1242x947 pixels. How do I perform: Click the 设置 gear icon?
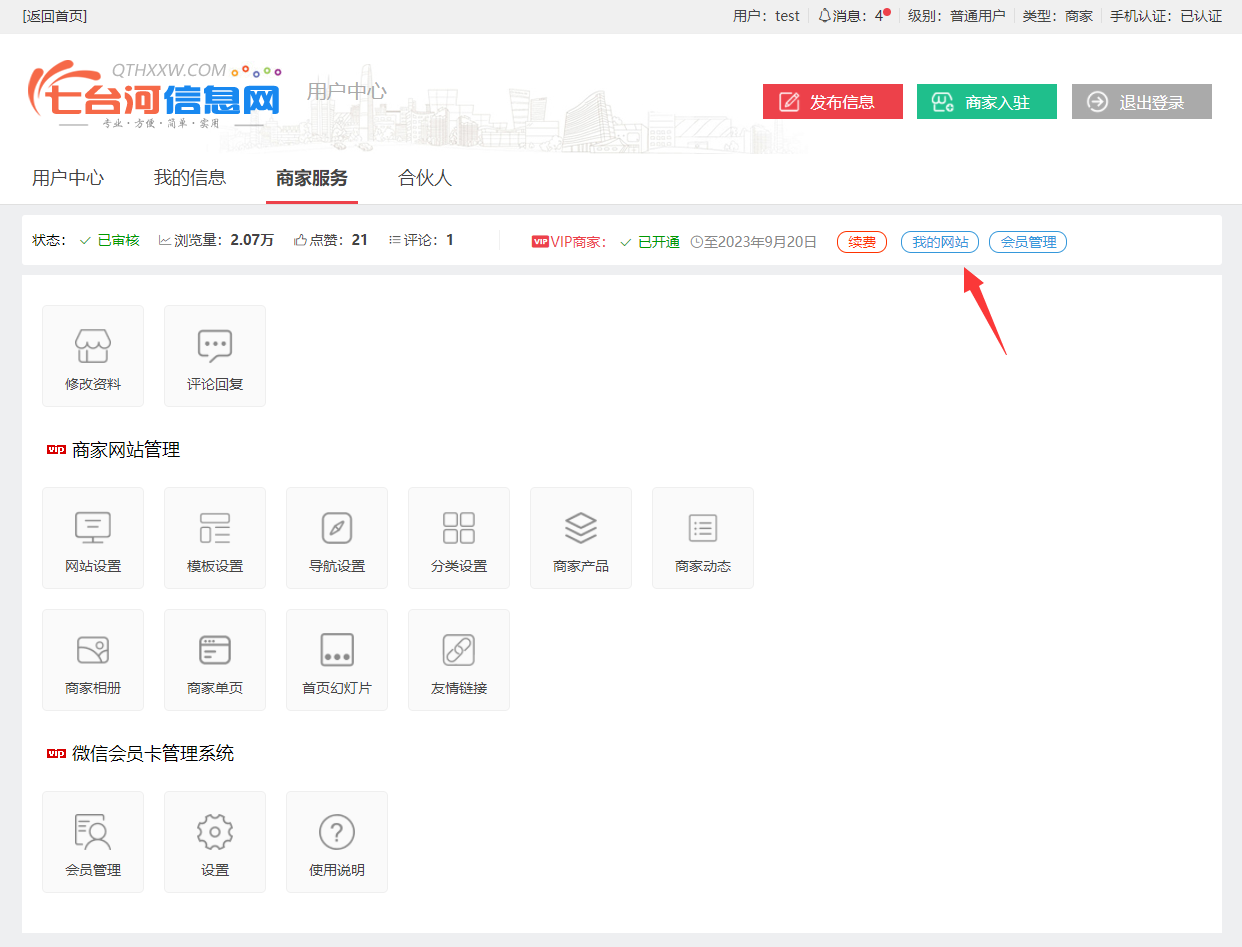click(x=215, y=832)
